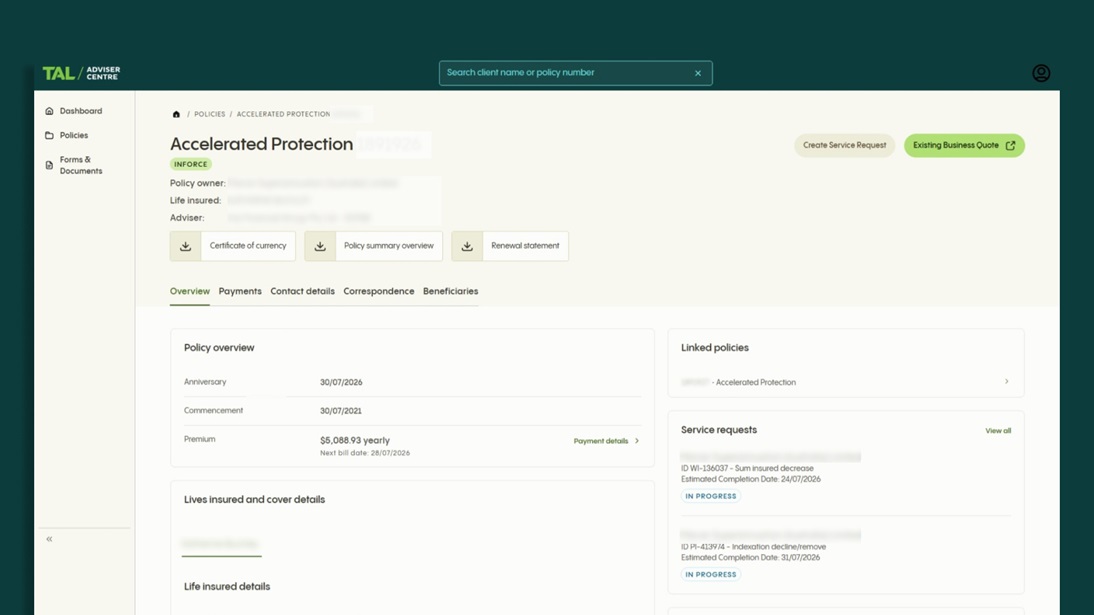Open Forms & Documents in the sidebar
The image size is (1094, 615).
pyautogui.click(x=81, y=165)
